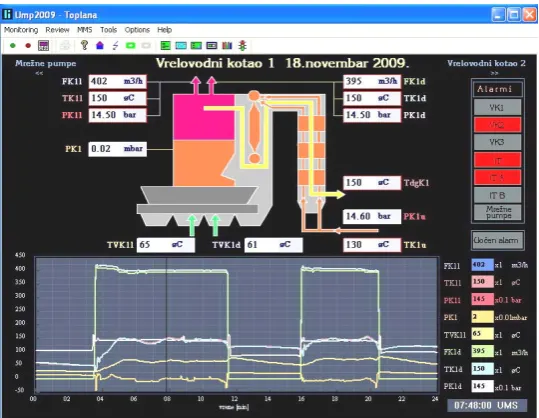Select the red VK2 alarm button

click(x=497, y=125)
